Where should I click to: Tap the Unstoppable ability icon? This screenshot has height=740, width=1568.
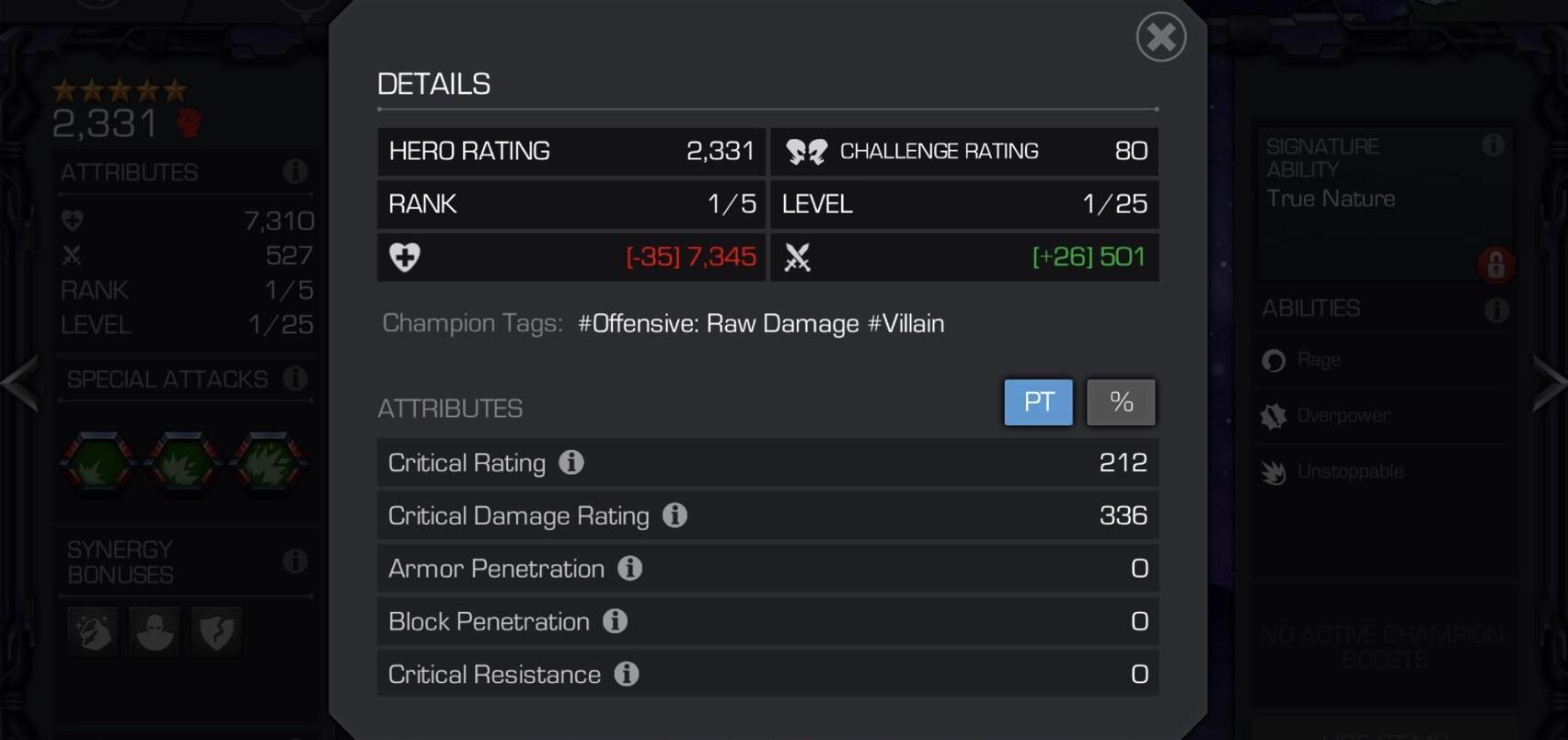click(x=1274, y=470)
